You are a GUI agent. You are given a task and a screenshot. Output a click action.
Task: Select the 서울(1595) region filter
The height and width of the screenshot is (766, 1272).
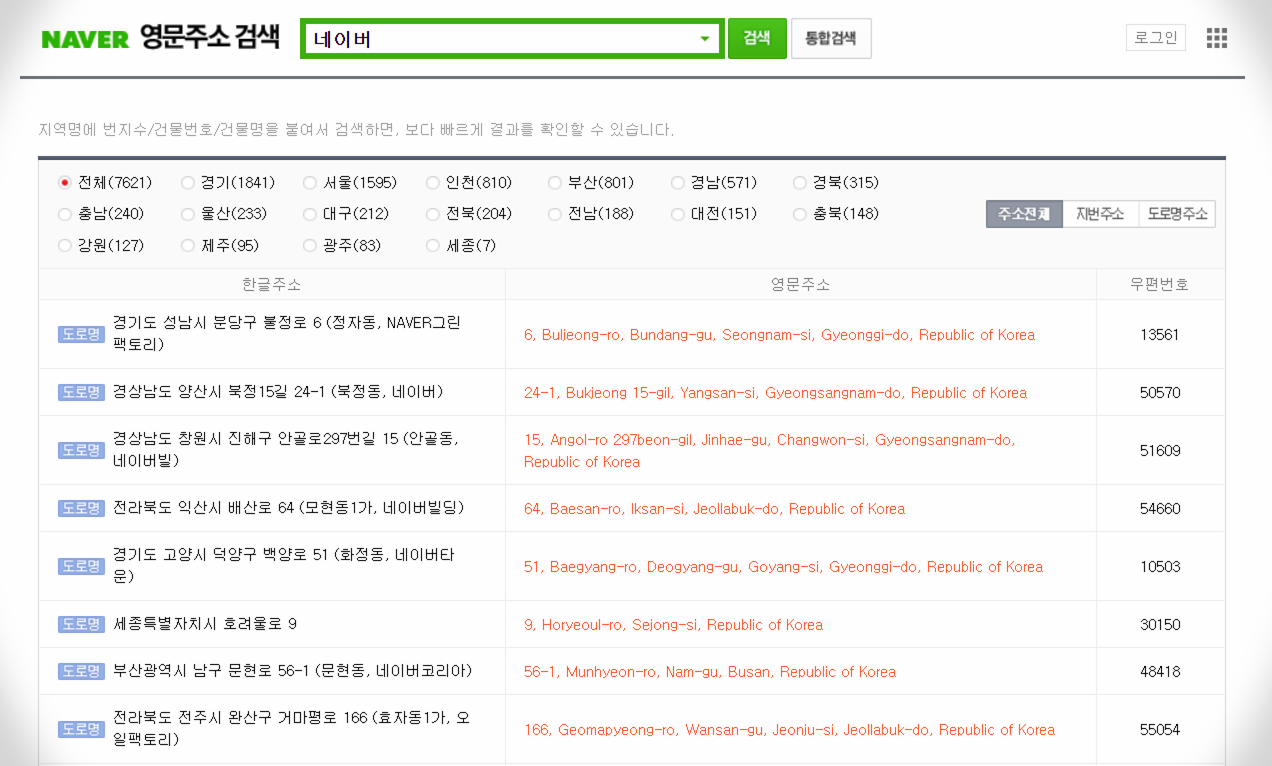(x=310, y=182)
